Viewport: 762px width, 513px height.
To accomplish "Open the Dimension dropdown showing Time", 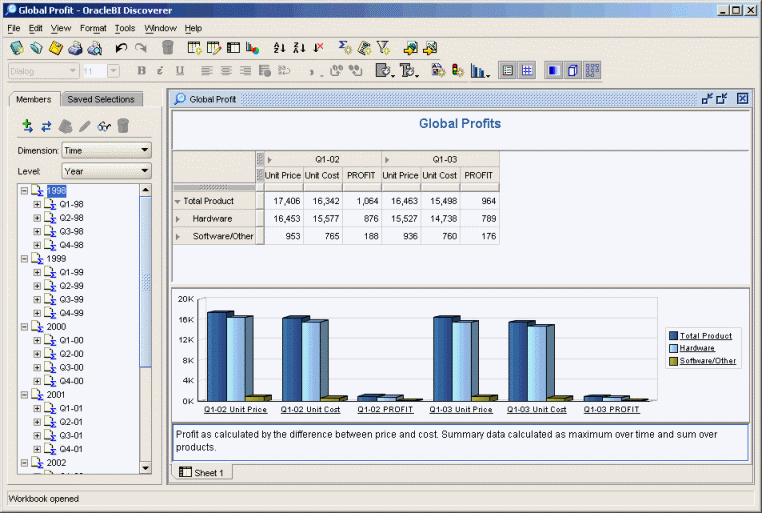I will point(106,151).
